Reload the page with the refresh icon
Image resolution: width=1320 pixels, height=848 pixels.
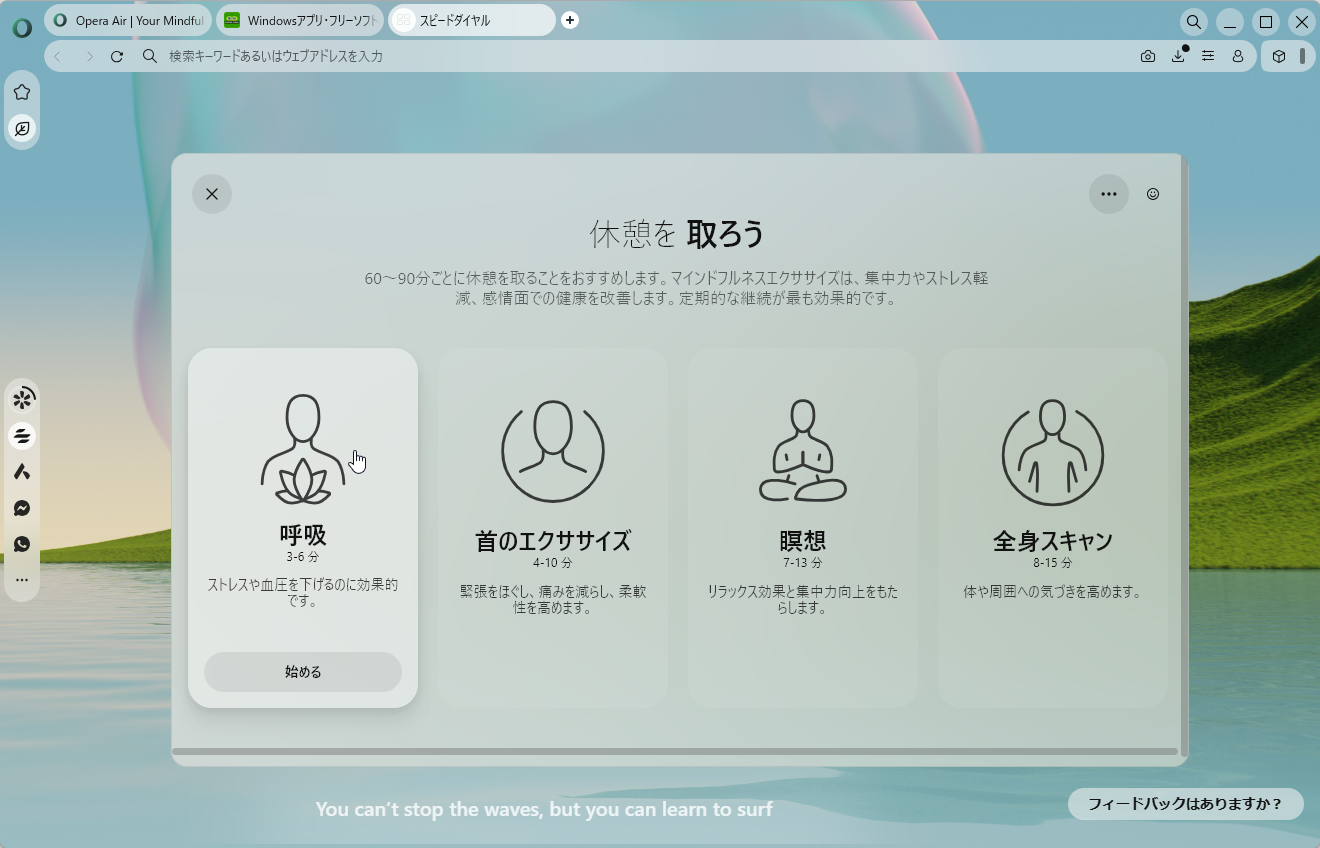(x=117, y=56)
